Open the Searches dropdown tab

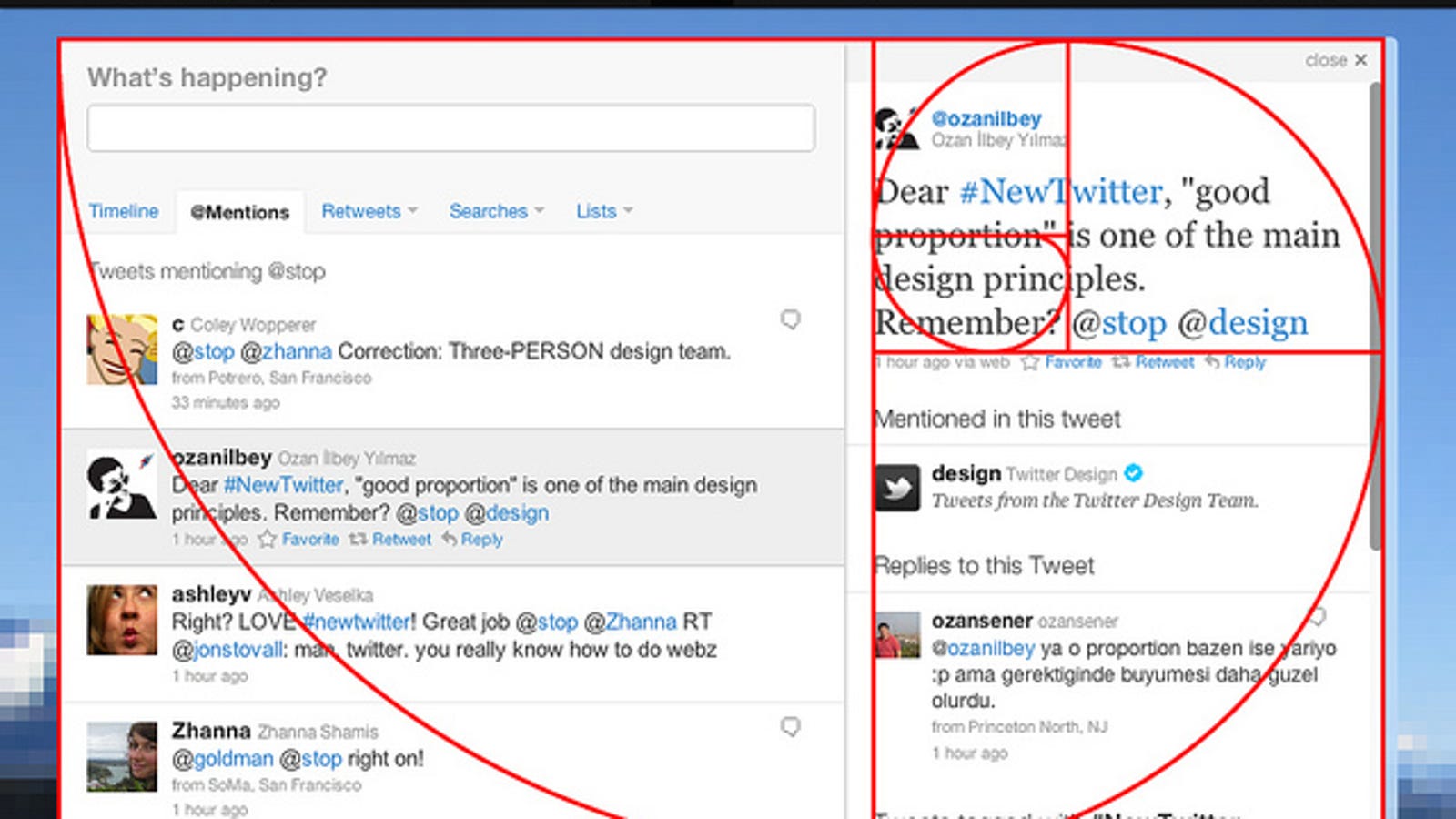click(x=496, y=211)
